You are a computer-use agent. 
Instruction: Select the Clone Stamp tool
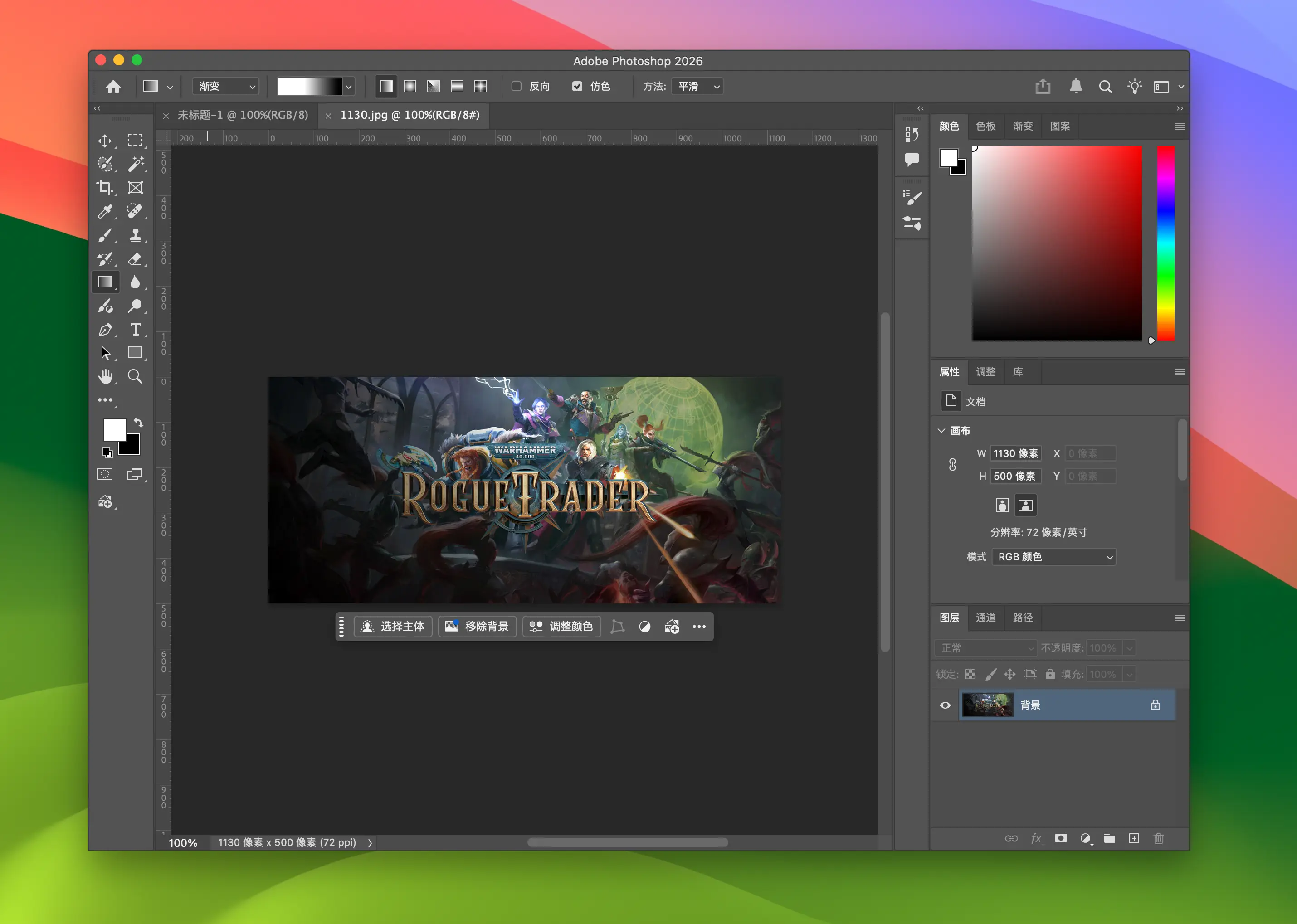pyautogui.click(x=136, y=235)
